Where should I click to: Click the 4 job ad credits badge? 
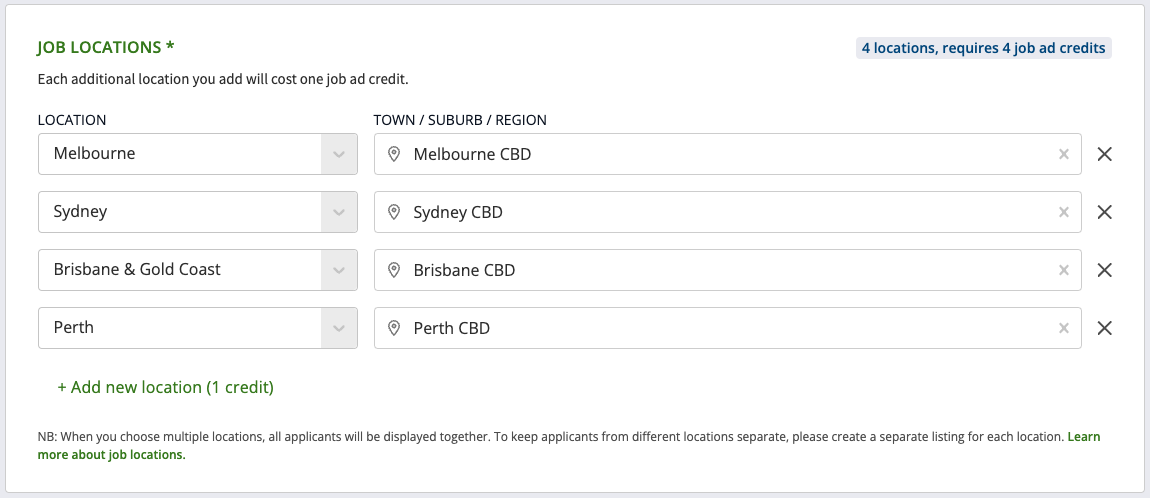tap(984, 48)
